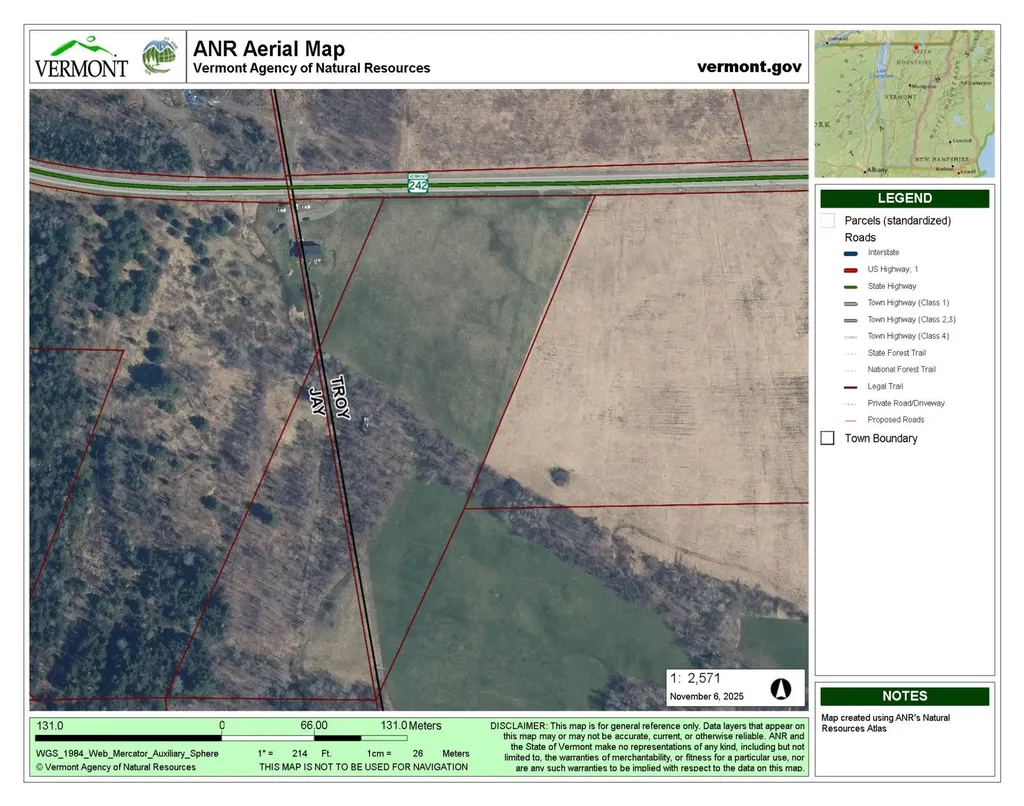Viewport: 1024px width, 806px height.
Task: Click the NOTES panel header
Action: pyautogui.click(x=904, y=696)
